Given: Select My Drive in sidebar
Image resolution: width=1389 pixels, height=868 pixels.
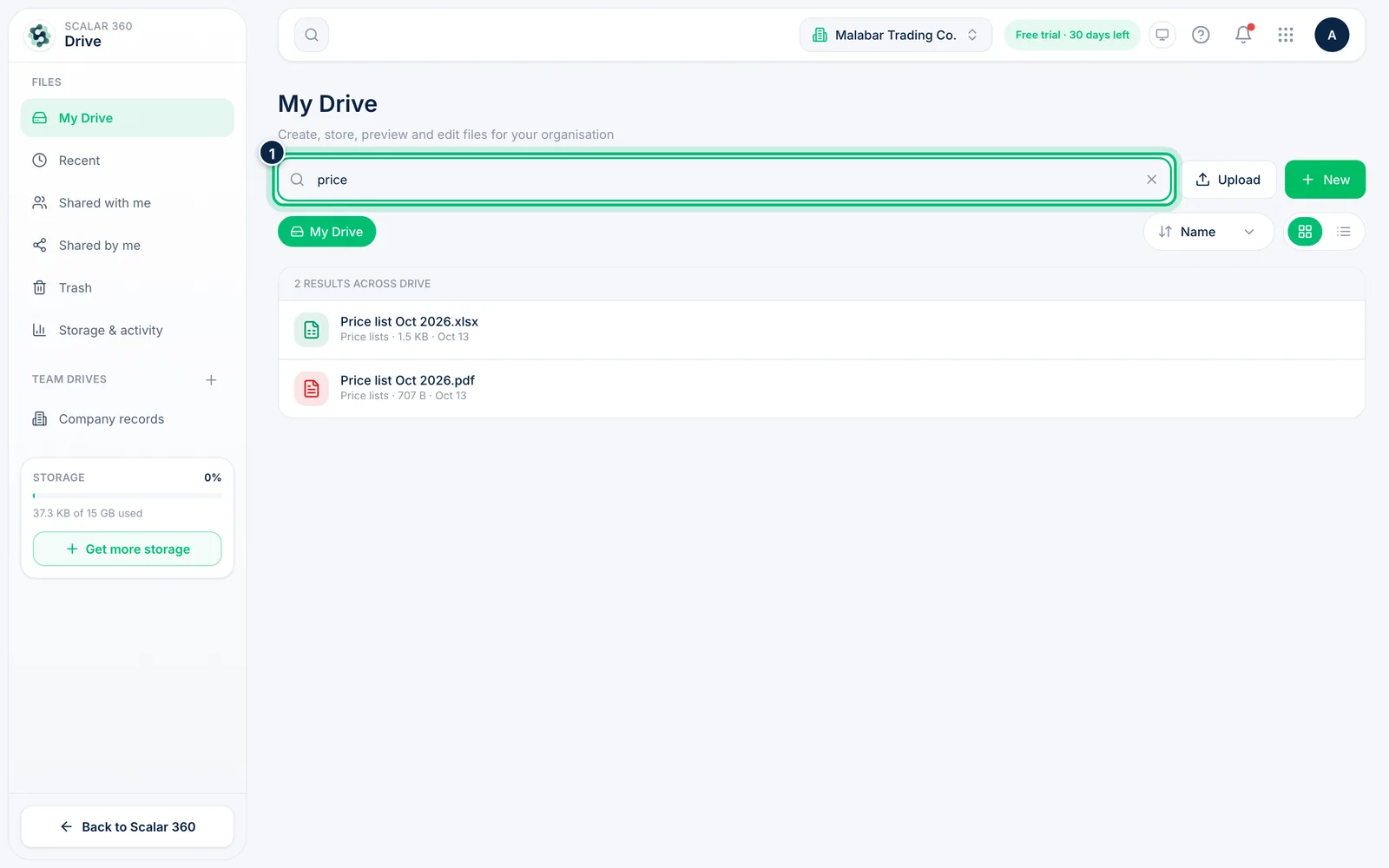Looking at the screenshot, I should click(x=128, y=118).
